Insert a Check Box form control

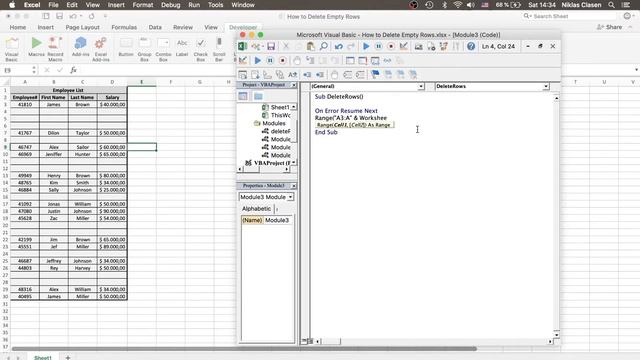tap(200, 49)
